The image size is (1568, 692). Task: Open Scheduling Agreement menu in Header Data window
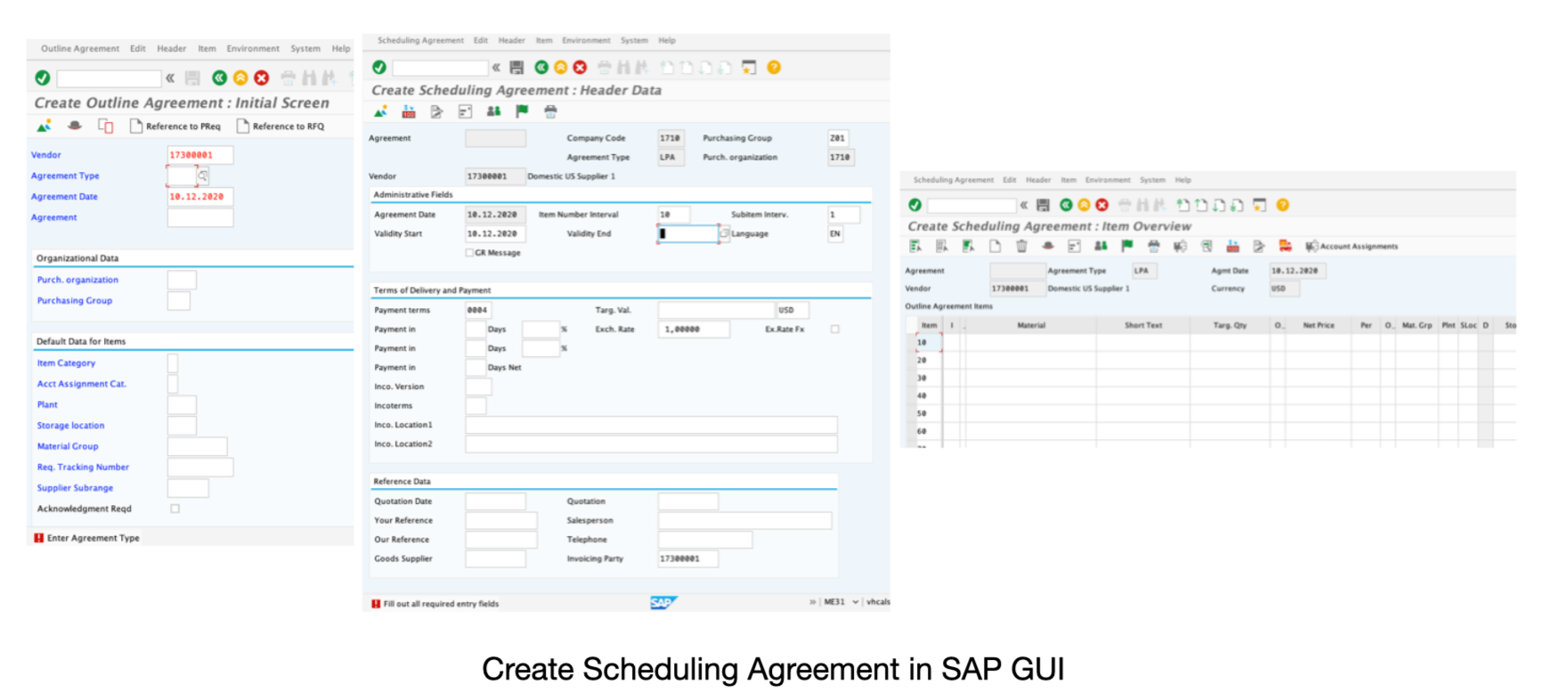pos(420,40)
